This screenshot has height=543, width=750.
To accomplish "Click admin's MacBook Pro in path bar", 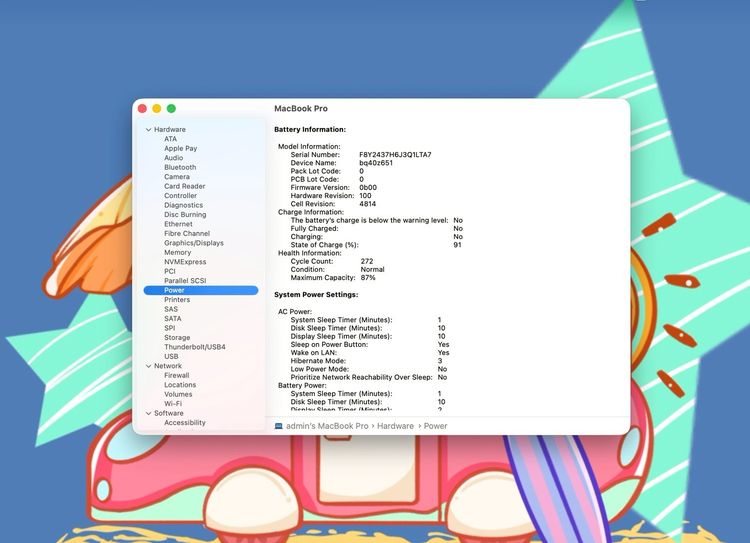I will (327, 426).
